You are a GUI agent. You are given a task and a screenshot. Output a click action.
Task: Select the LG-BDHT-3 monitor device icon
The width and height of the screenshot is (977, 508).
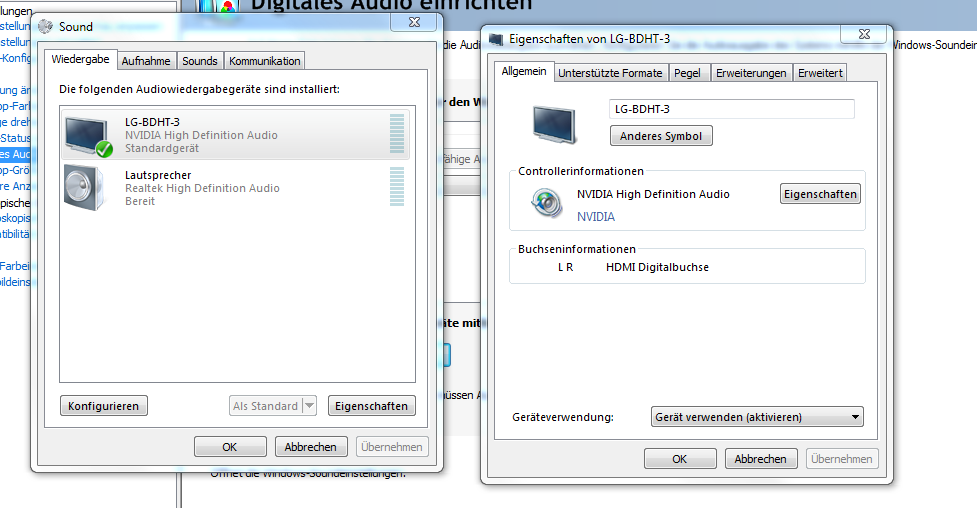click(88, 137)
